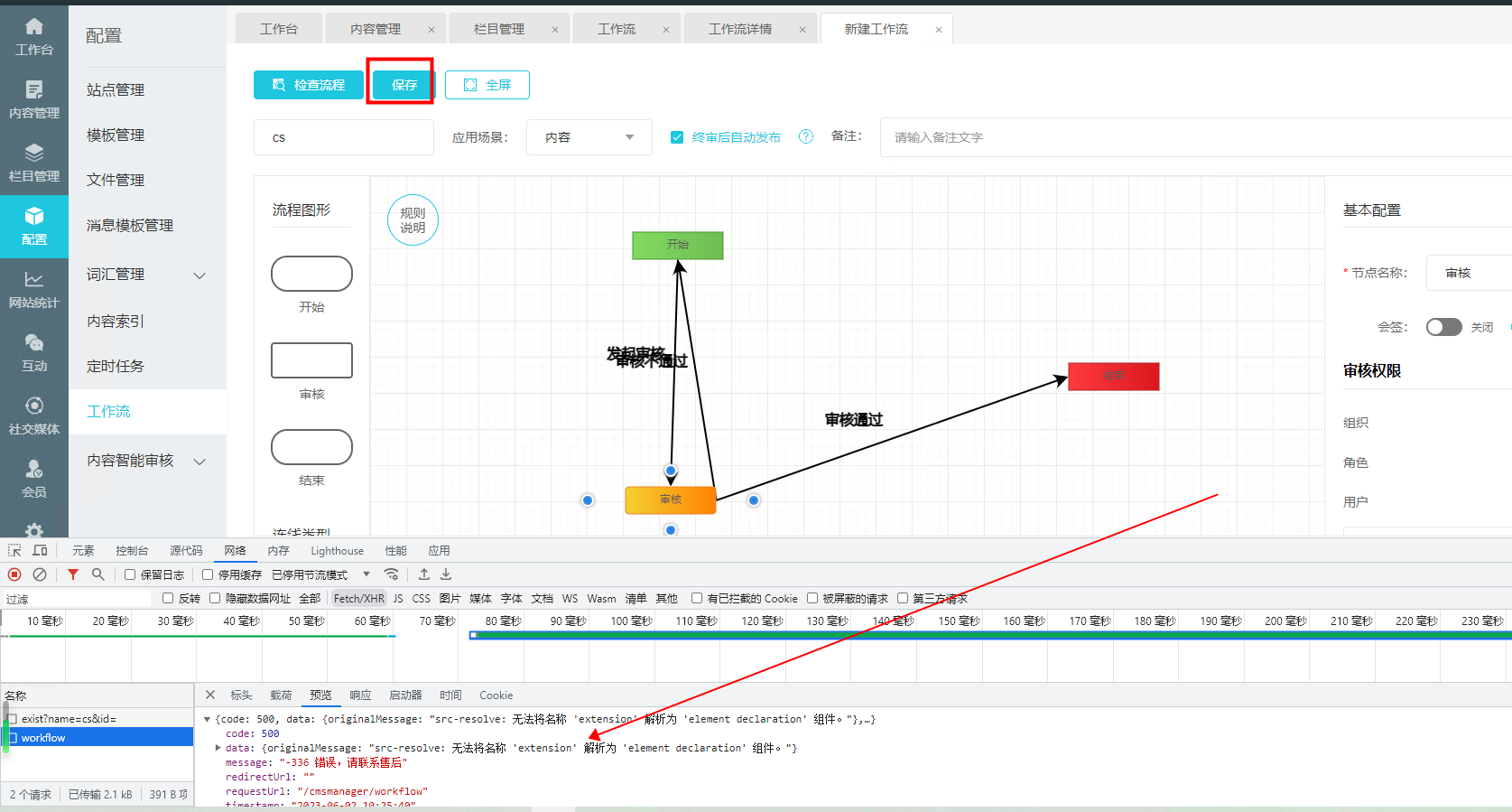Check the 第三方请求 checkbox
The width and height of the screenshot is (1512, 812).
click(903, 598)
